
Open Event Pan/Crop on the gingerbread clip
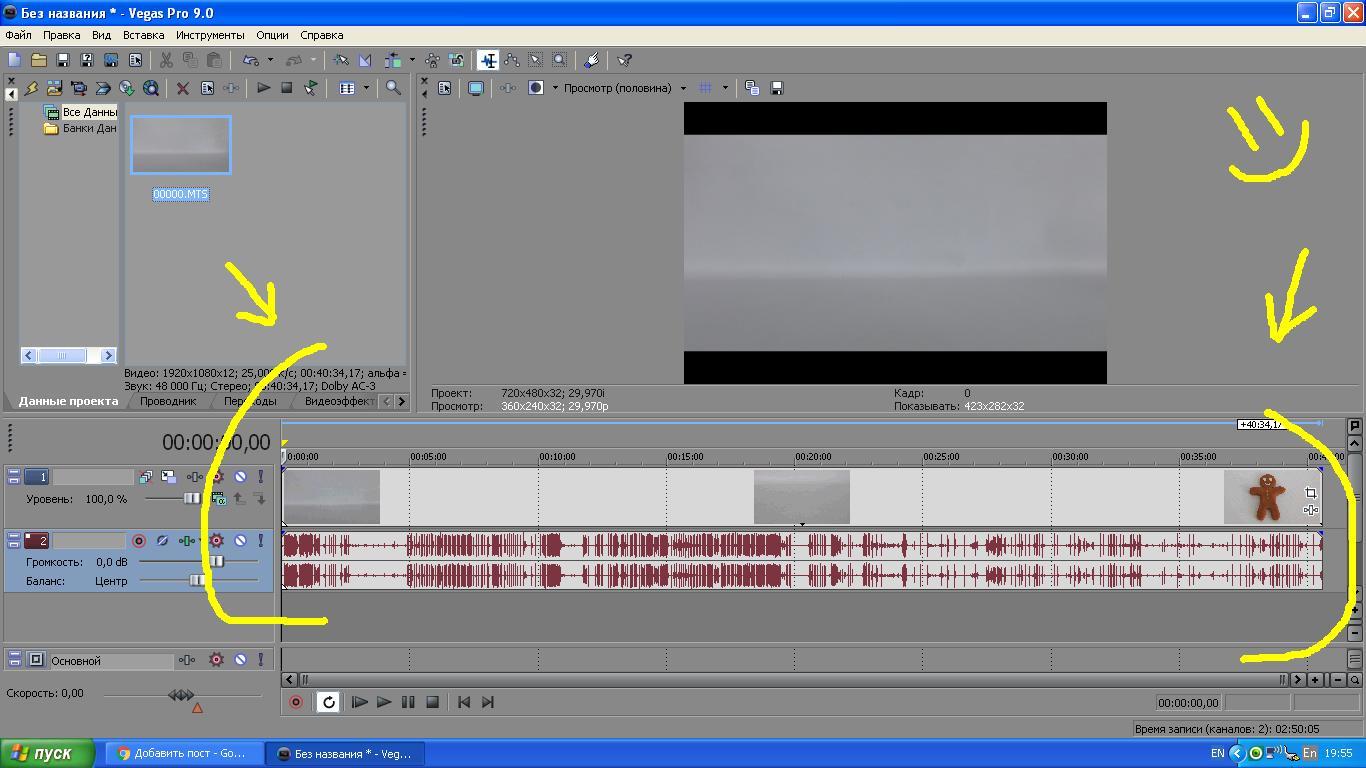pos(1311,493)
